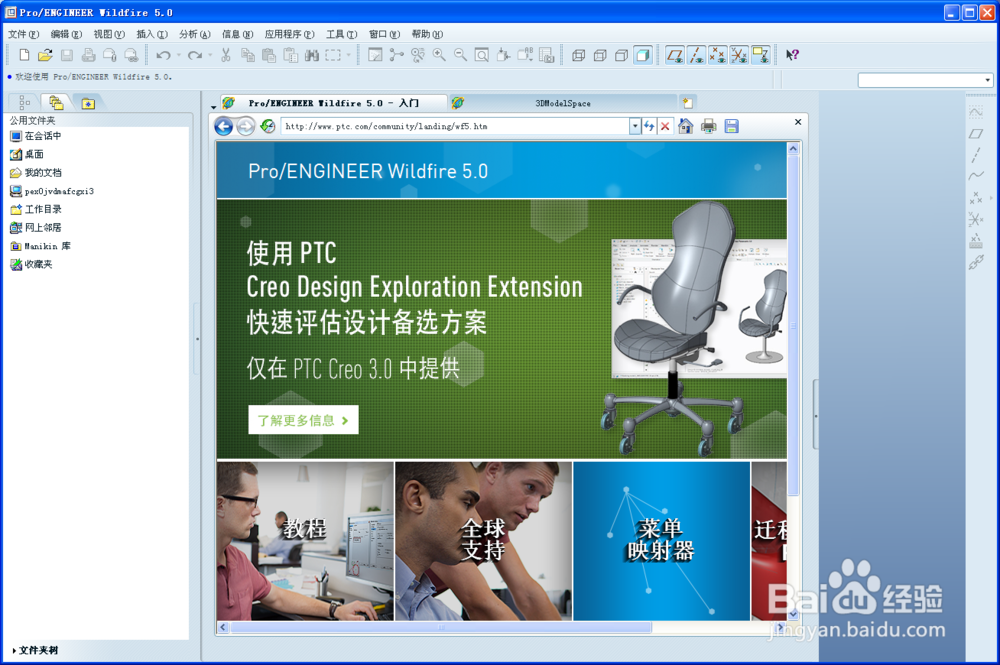Click the Cut scissors icon
Screen dimensions: 1000x665
click(226, 55)
